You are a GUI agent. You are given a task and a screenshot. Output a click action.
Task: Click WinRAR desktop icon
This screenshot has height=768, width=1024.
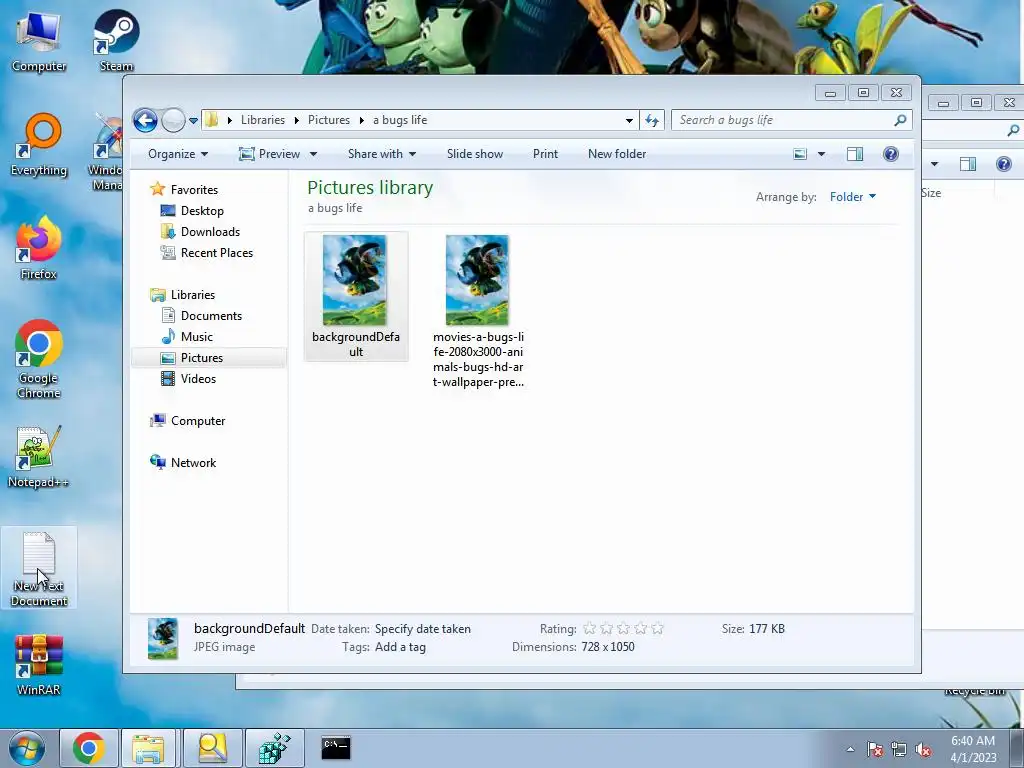tap(39, 665)
